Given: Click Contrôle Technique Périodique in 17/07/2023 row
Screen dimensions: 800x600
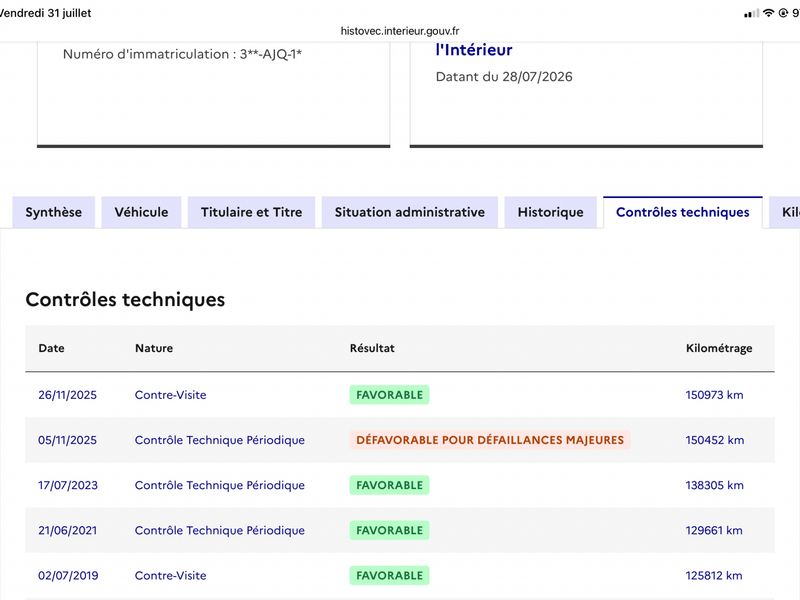Looking at the screenshot, I should [x=220, y=485].
